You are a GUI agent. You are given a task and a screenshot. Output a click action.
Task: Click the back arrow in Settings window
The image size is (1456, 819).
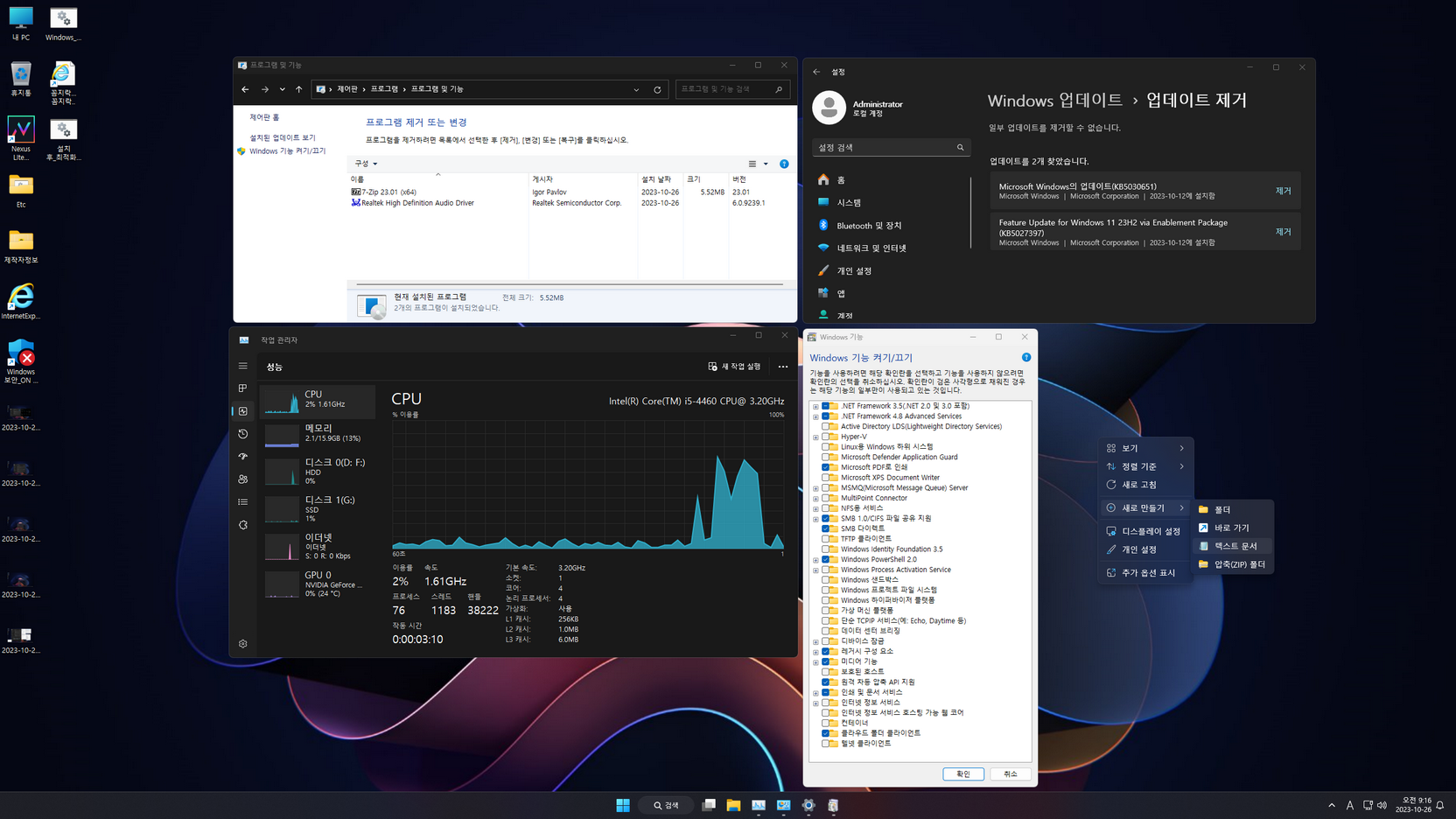click(816, 72)
